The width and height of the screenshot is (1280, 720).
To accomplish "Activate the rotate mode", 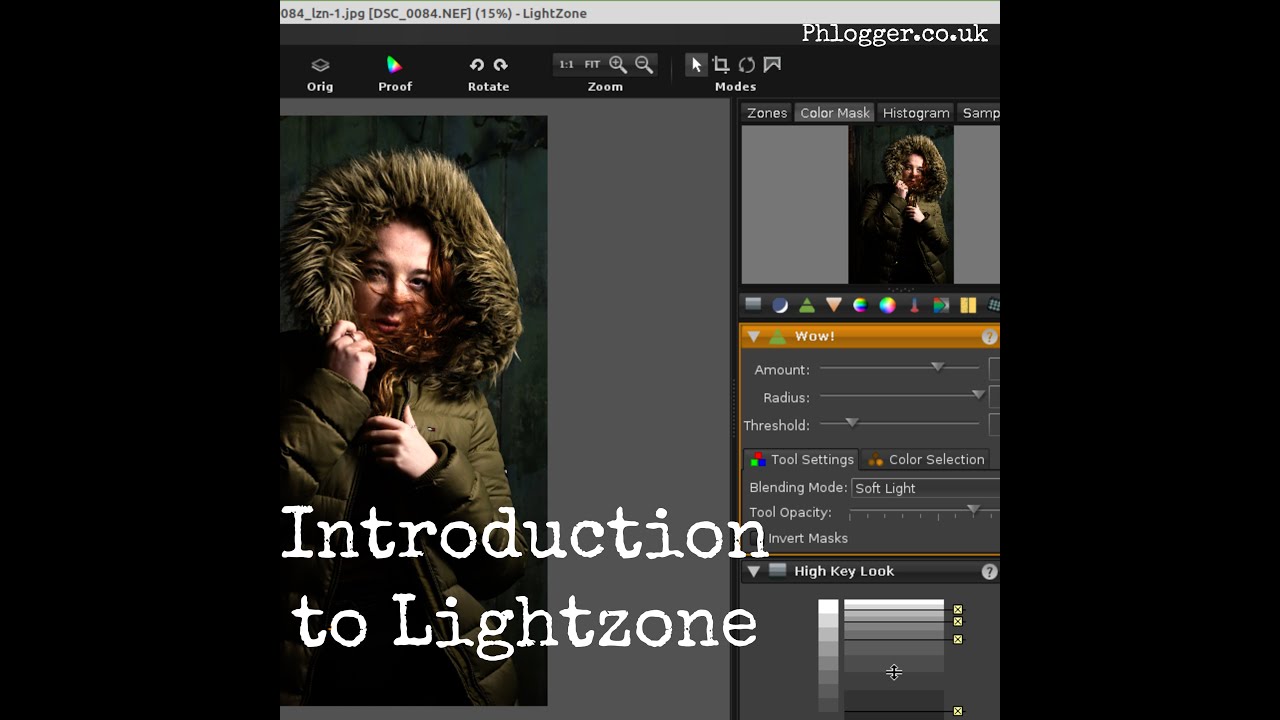I will pyautogui.click(x=746, y=65).
